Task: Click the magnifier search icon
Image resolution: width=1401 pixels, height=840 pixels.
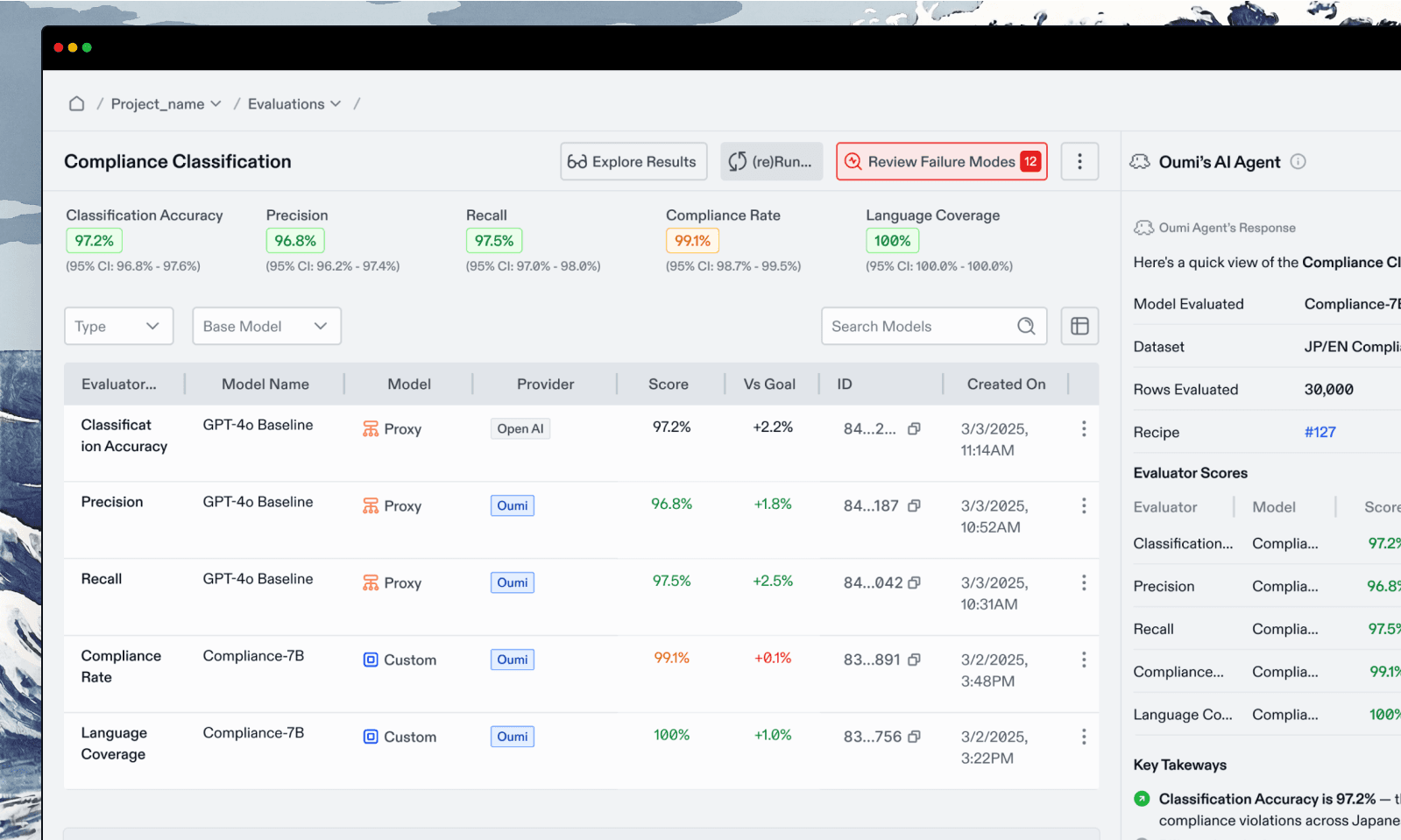Action: pyautogui.click(x=1026, y=326)
